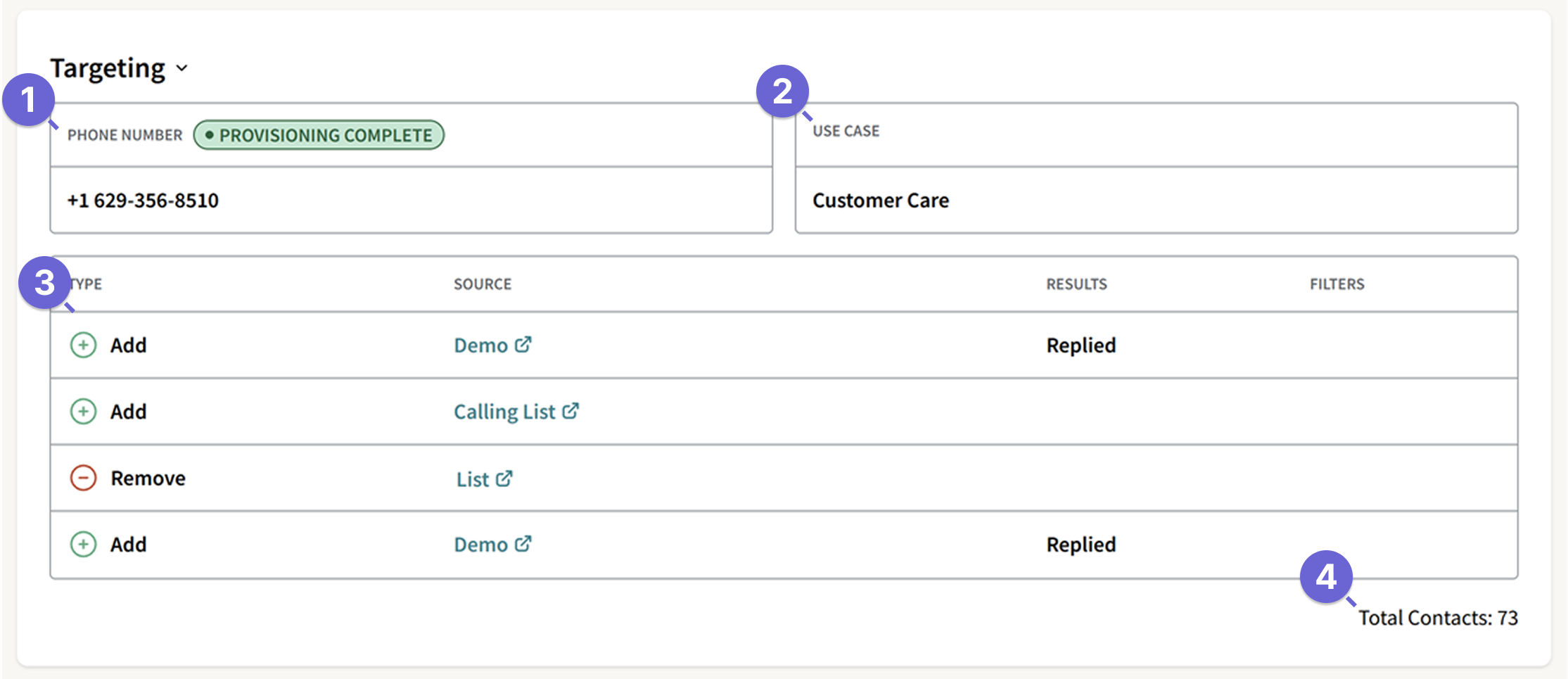Click the external link icon beside List
1568x679 pixels.
504,478
